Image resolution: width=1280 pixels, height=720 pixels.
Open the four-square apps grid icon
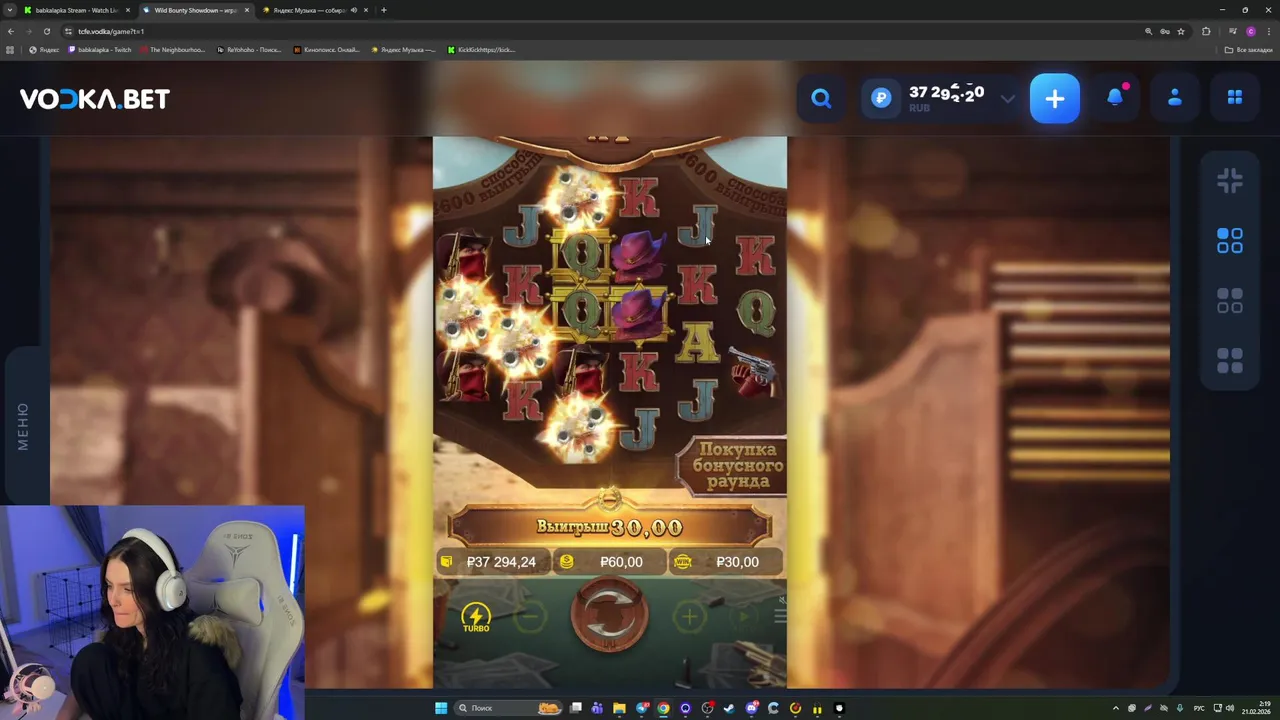(1235, 97)
